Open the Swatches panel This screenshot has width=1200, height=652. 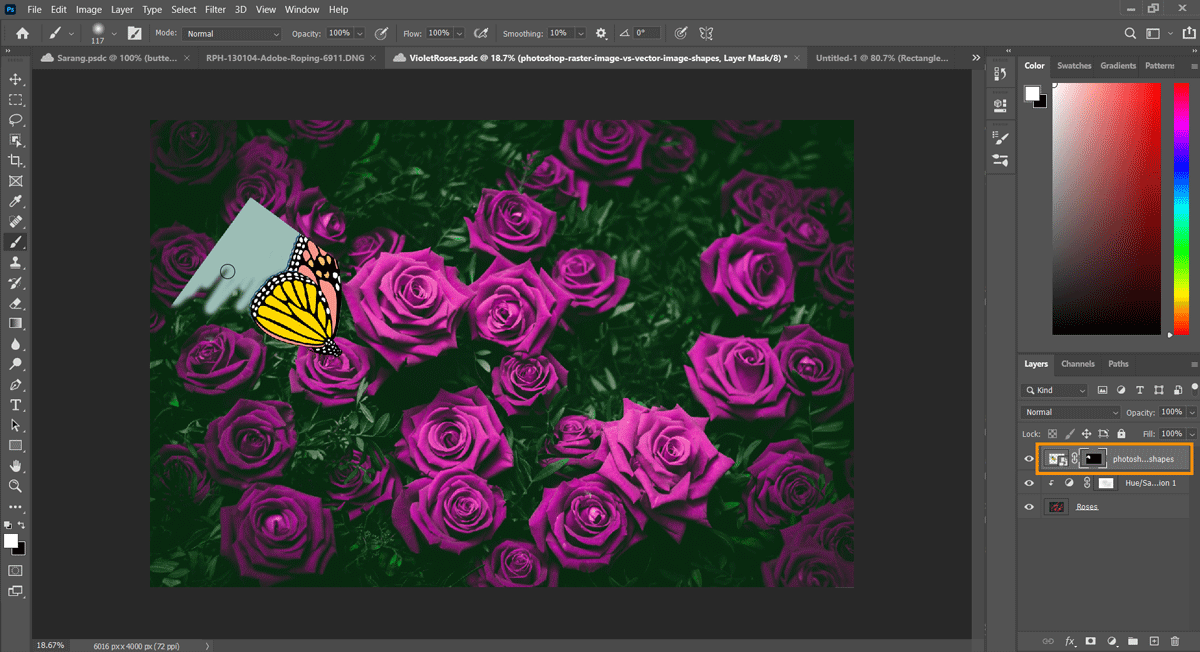point(1074,65)
